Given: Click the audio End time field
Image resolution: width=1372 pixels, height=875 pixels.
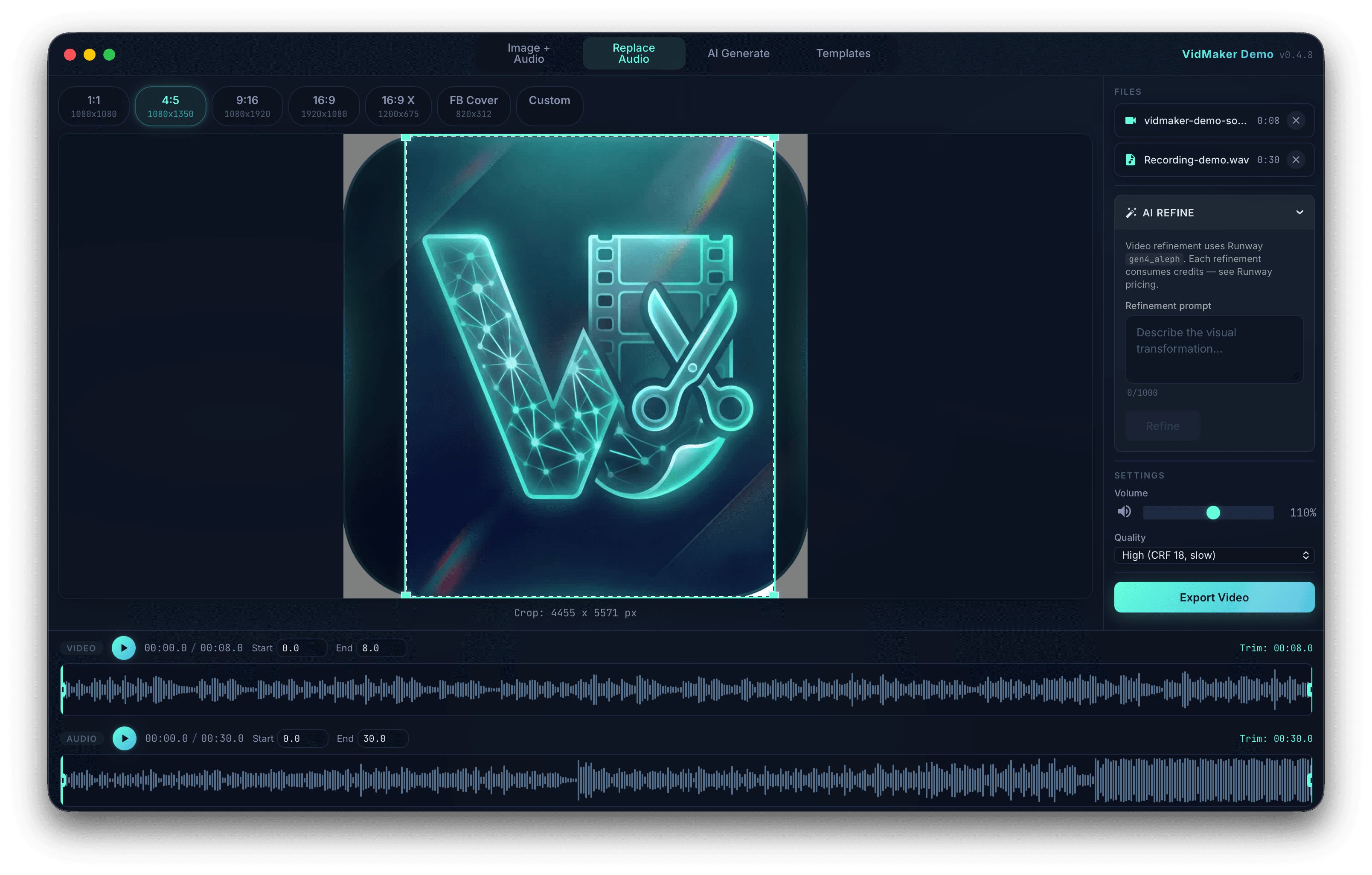Looking at the screenshot, I should click(x=382, y=738).
